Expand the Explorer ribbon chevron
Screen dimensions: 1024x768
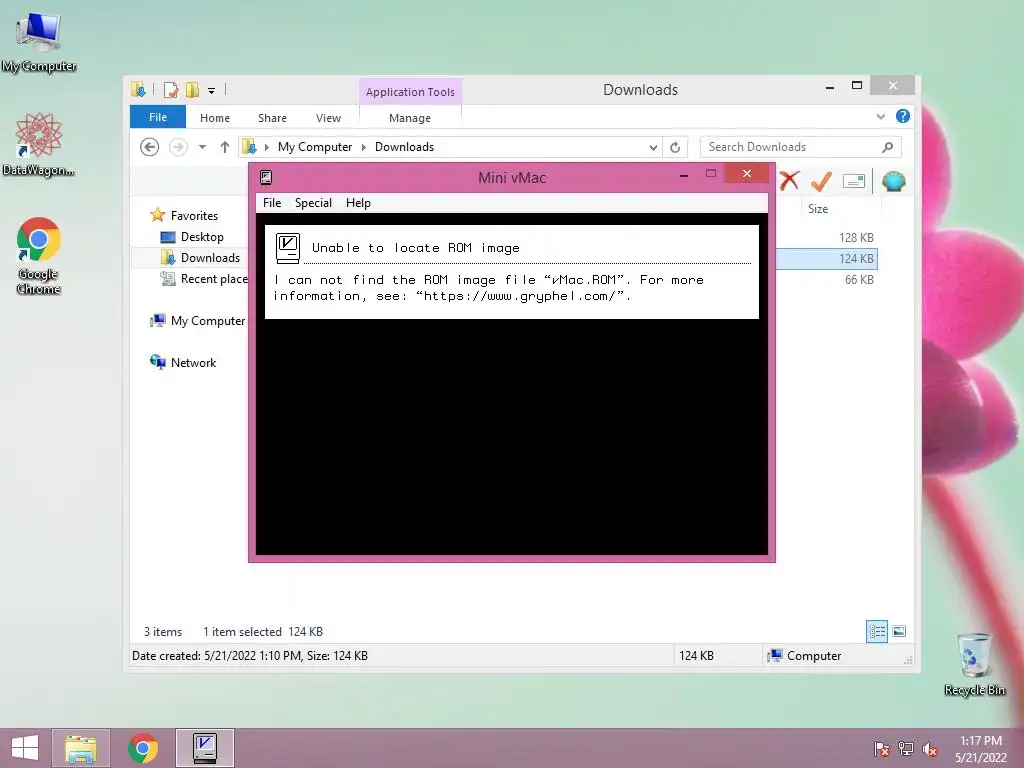880,116
